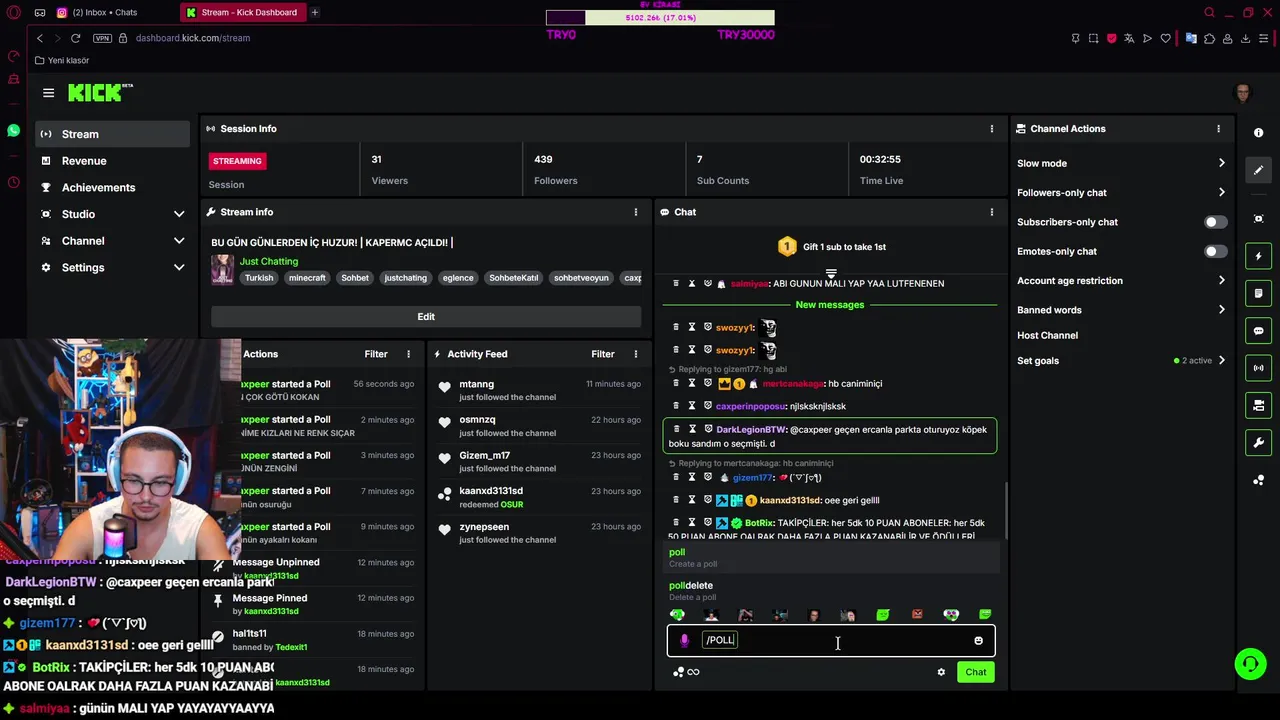
Task: Toggle the chat bubble panel in right sidebar
Action: (x=1258, y=331)
